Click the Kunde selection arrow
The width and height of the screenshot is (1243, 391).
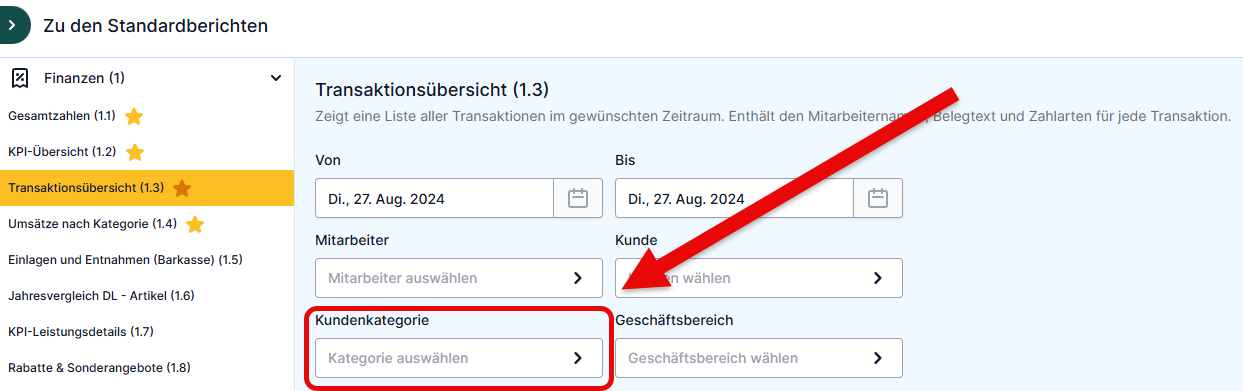coord(877,278)
